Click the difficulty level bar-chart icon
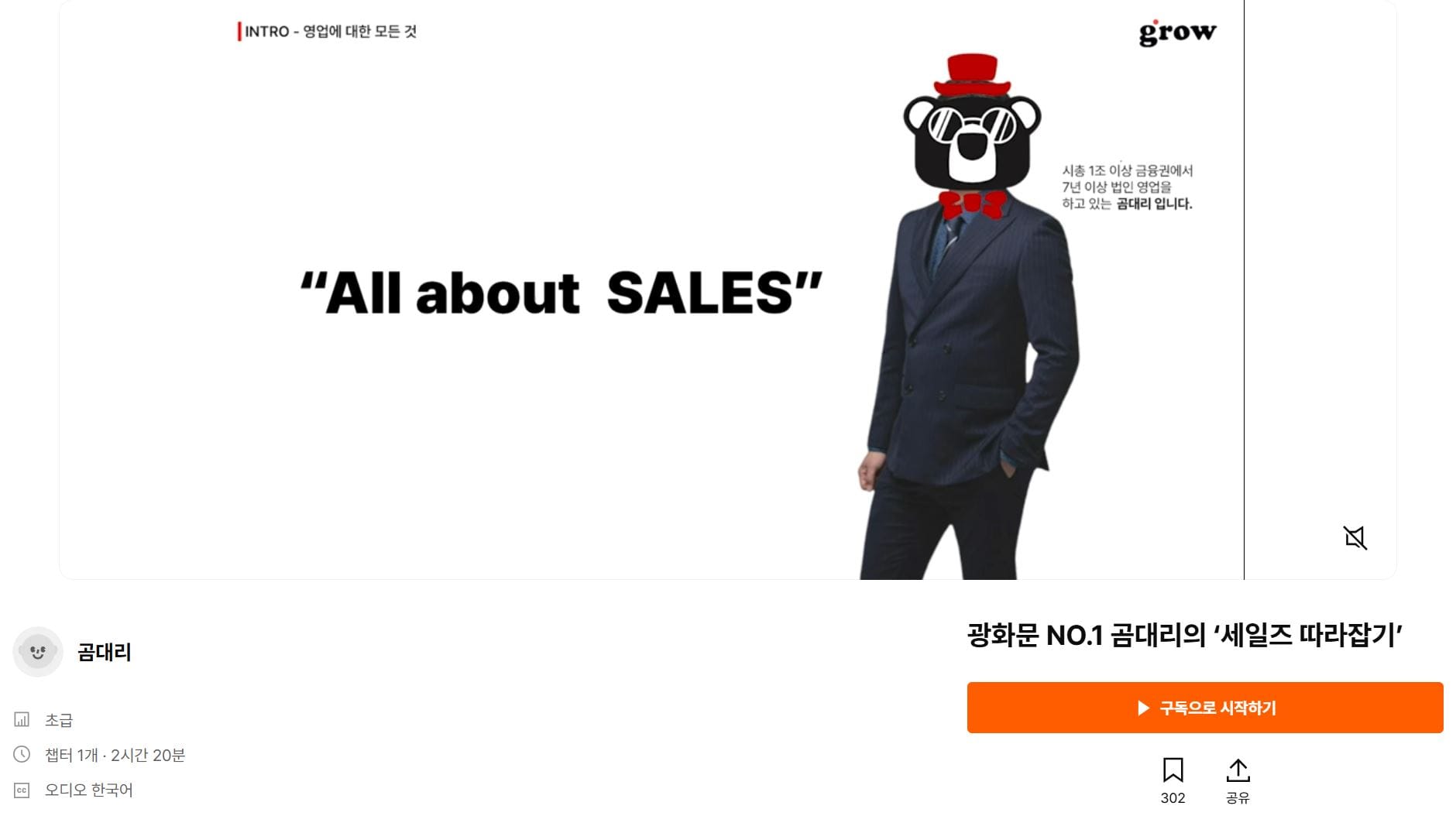This screenshot has width=1456, height=816. [22, 720]
